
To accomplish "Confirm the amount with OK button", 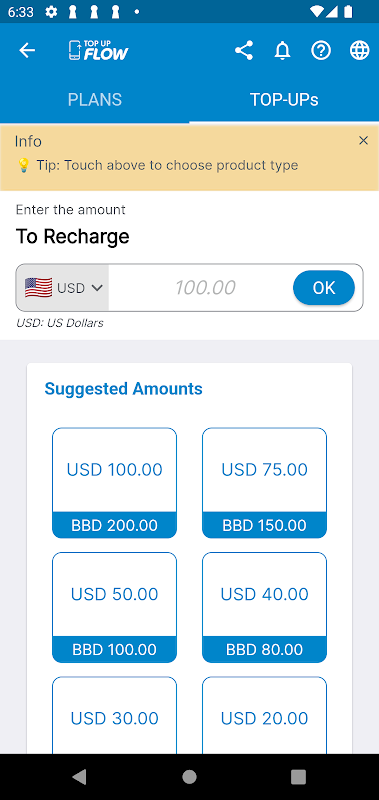I will tap(324, 288).
